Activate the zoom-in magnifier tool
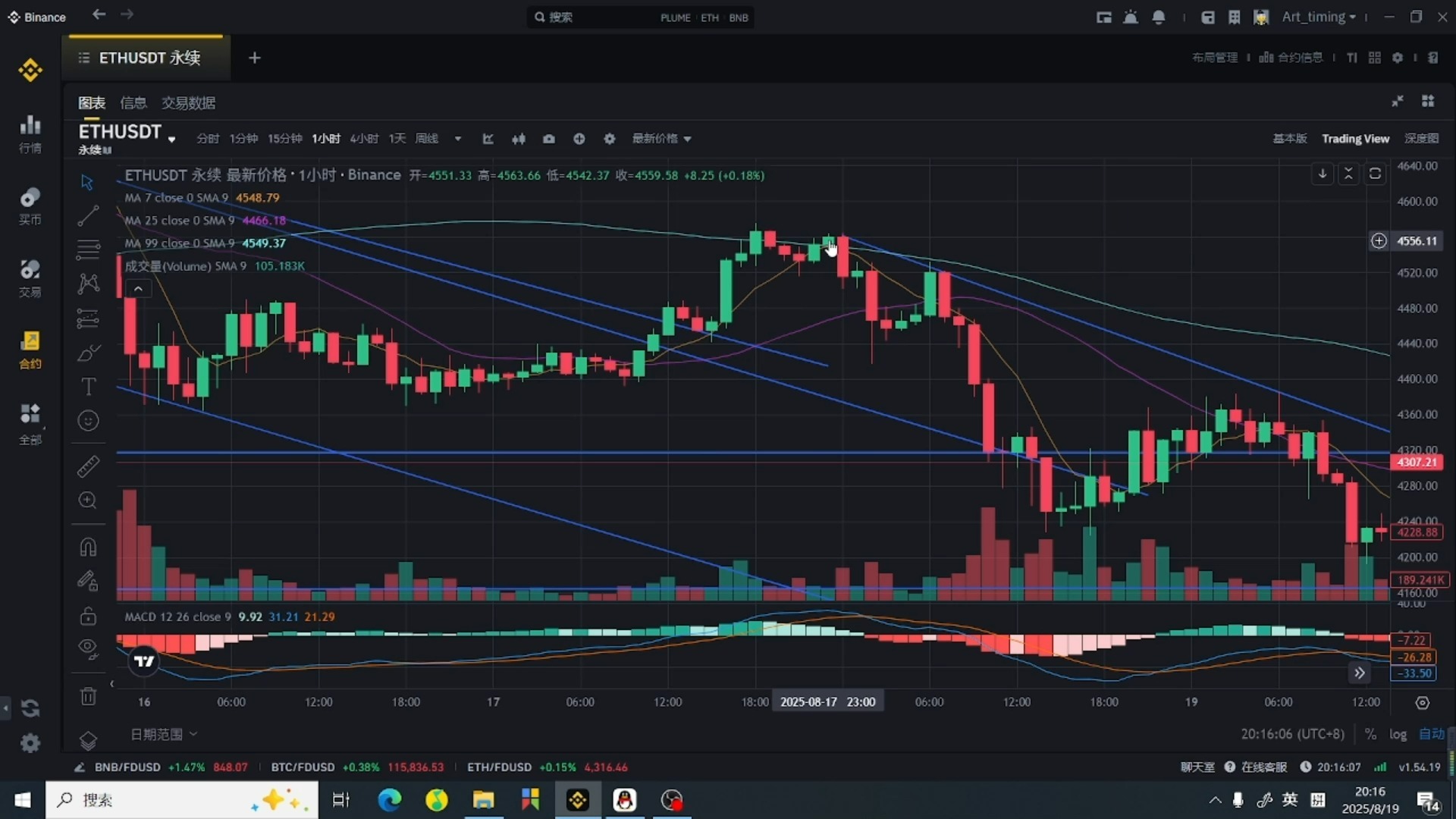This screenshot has height=819, width=1456. click(88, 500)
